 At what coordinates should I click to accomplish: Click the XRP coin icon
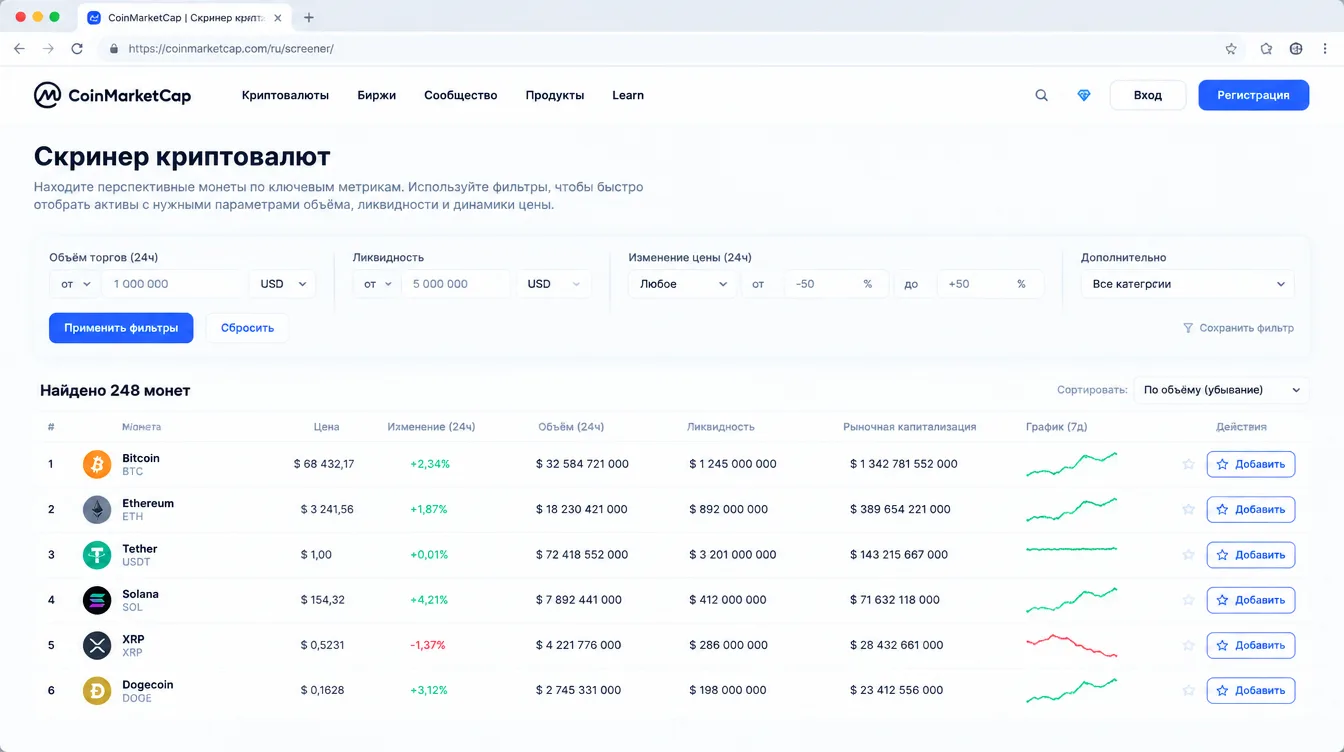[x=97, y=645]
